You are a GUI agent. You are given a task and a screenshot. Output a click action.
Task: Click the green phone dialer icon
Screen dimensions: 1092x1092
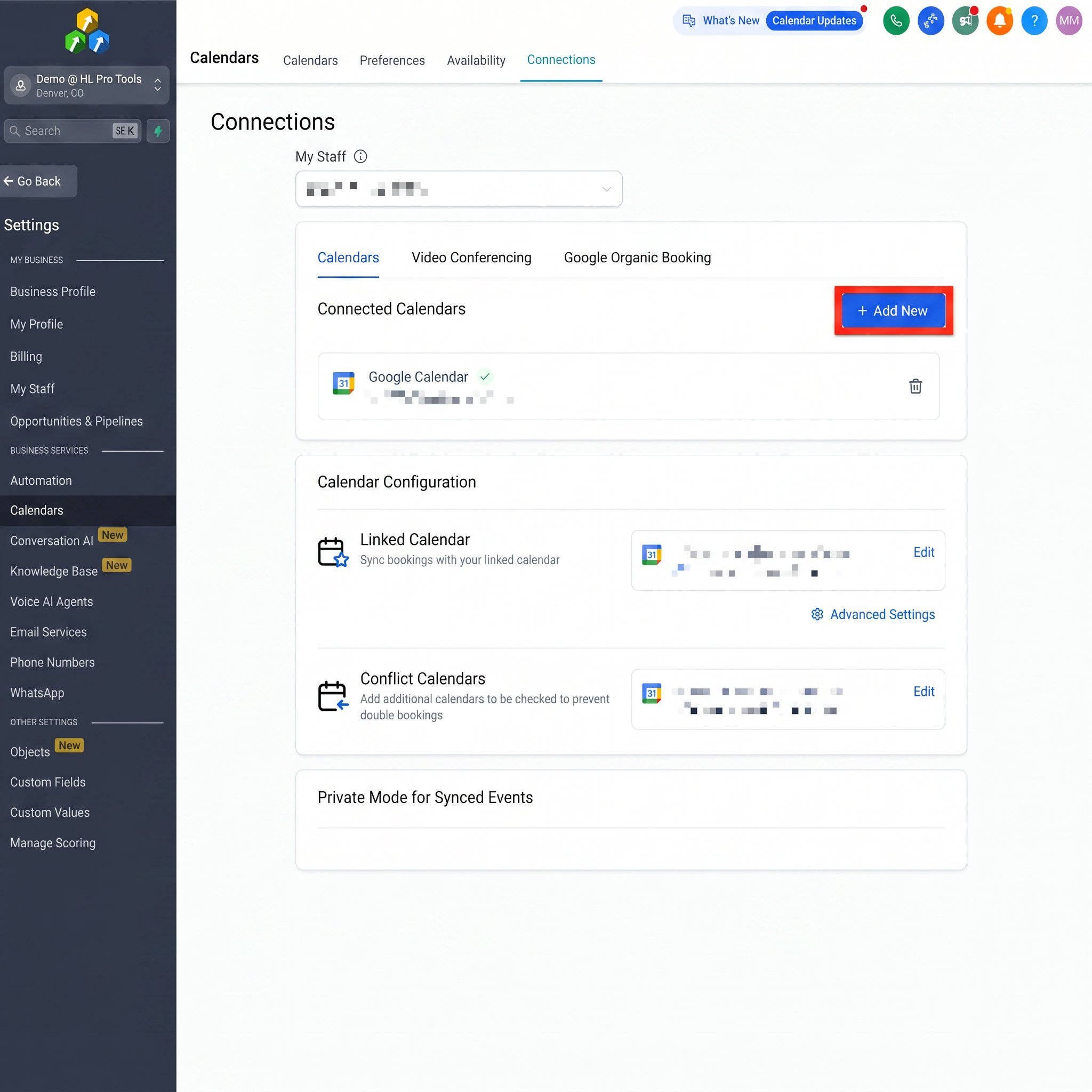[x=896, y=21]
